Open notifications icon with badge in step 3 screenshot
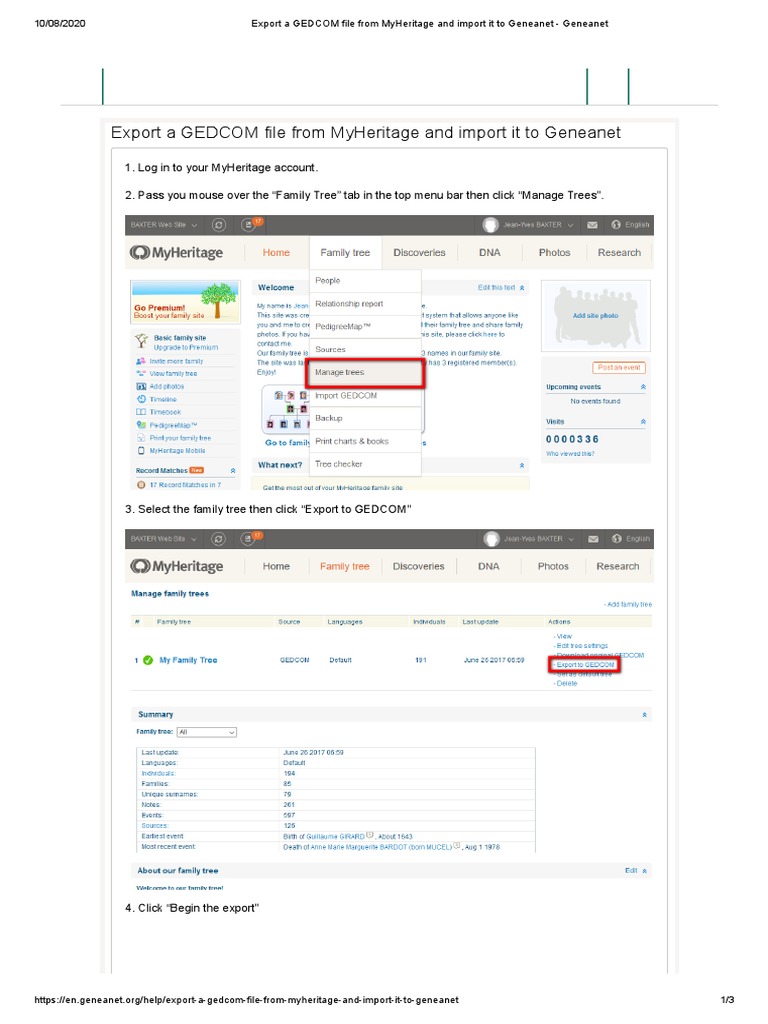Viewport: 768px width, 1024px height. 249,538
